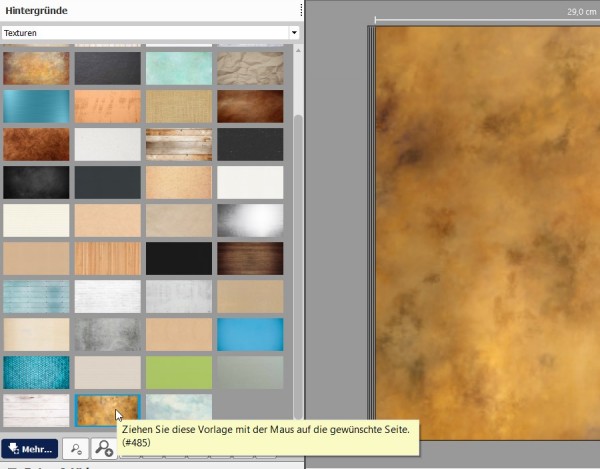Choose the white-gray vignette gradient thumbnail
The width and height of the screenshot is (600, 469).
250,220
